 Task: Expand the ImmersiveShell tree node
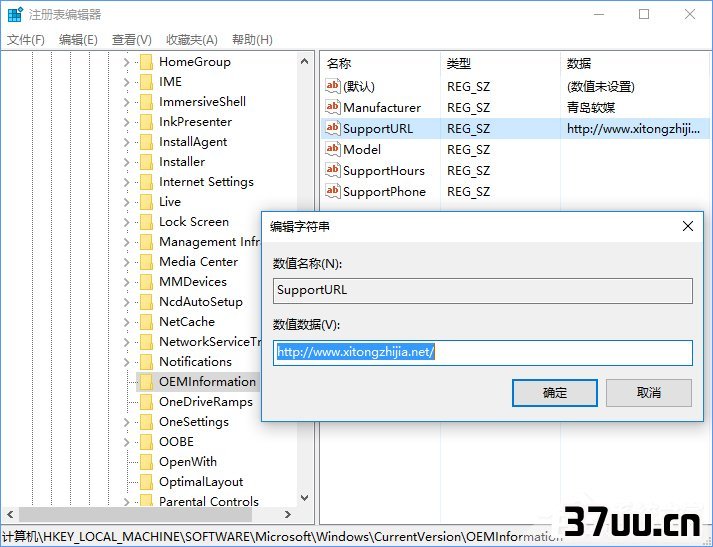[x=127, y=102]
